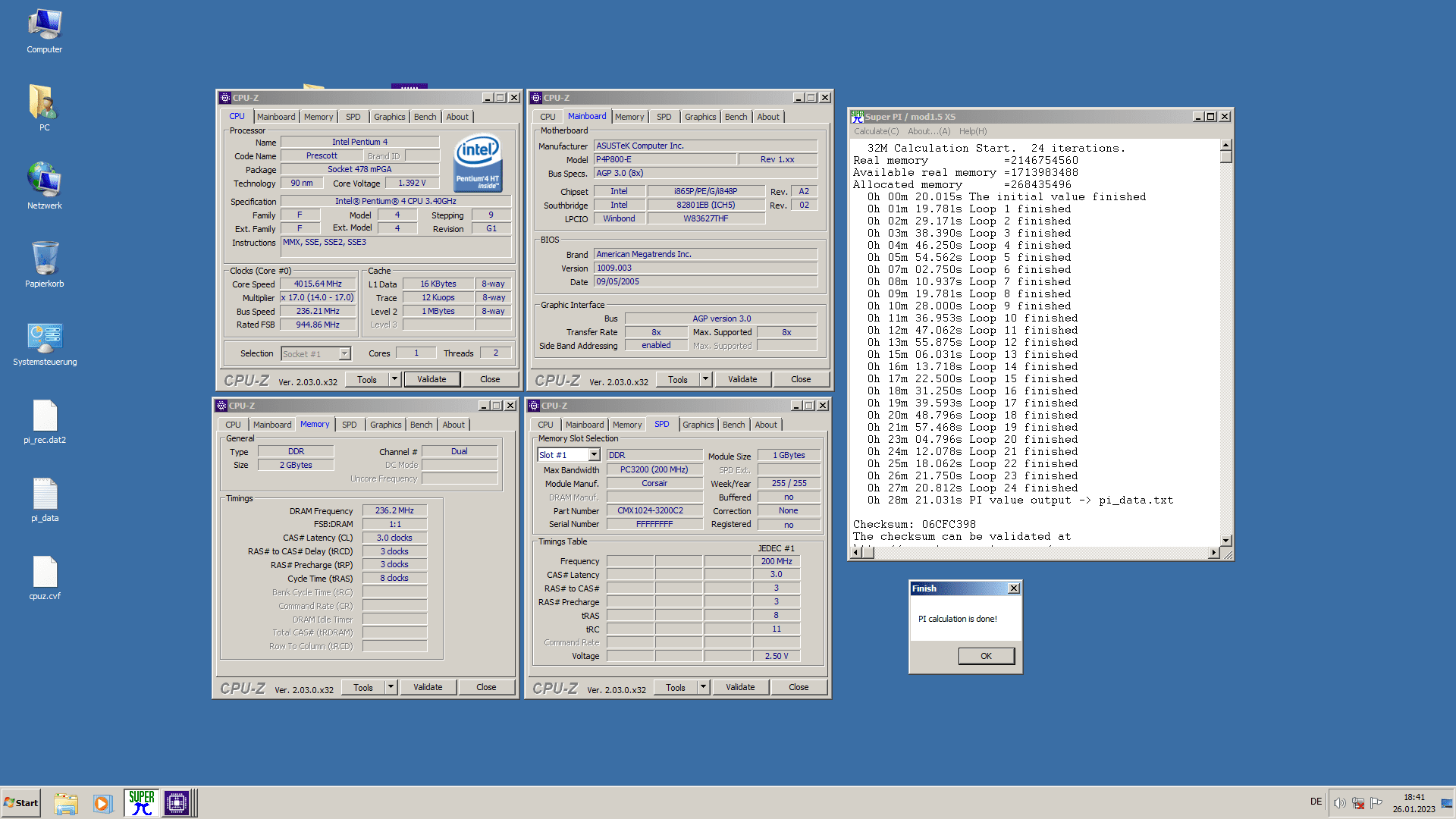1456x819 pixels.
Task: Open Help(H) menu in Super PI
Action: (x=973, y=131)
